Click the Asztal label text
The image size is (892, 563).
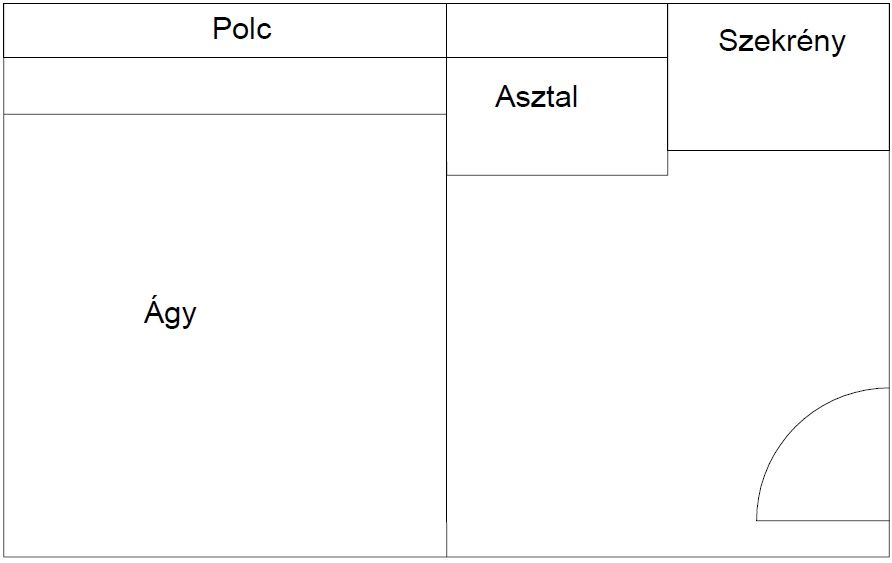(x=536, y=96)
